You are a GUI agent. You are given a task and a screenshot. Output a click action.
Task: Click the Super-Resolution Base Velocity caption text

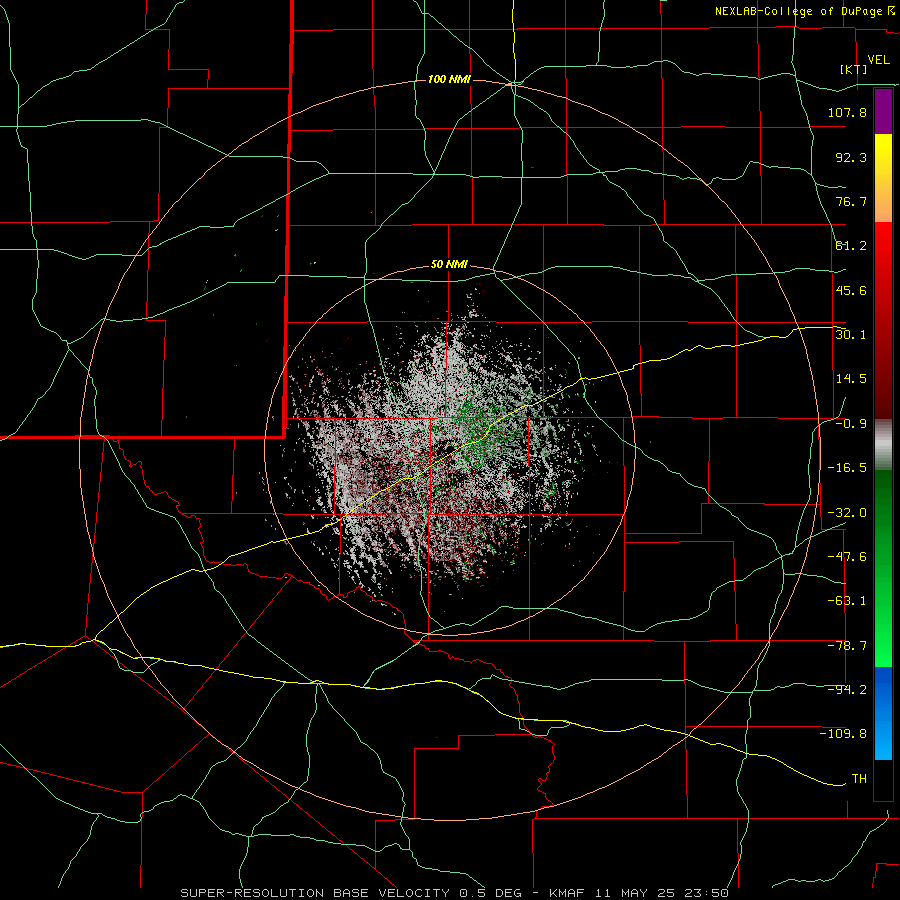pyautogui.click(x=455, y=893)
